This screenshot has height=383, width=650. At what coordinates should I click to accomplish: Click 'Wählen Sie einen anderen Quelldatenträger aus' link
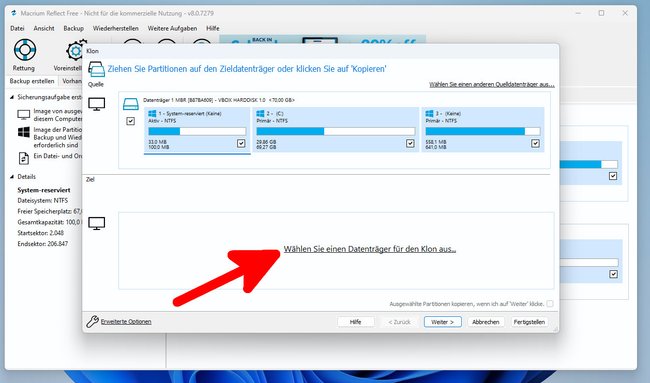pos(492,85)
